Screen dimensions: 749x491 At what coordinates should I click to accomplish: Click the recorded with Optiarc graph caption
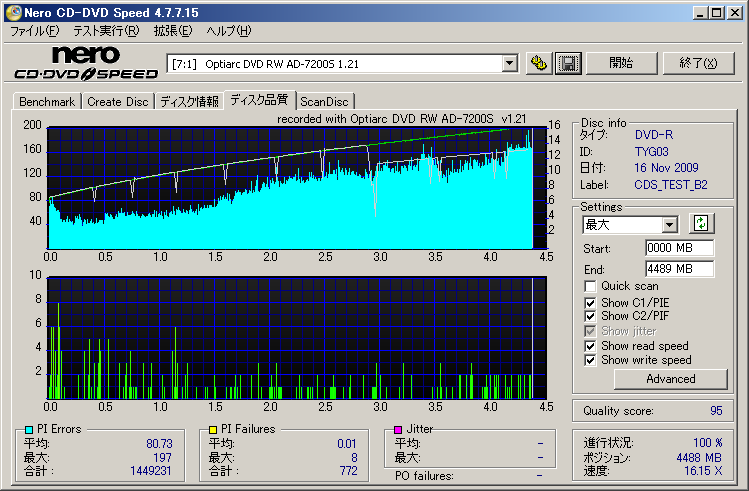pos(401,119)
